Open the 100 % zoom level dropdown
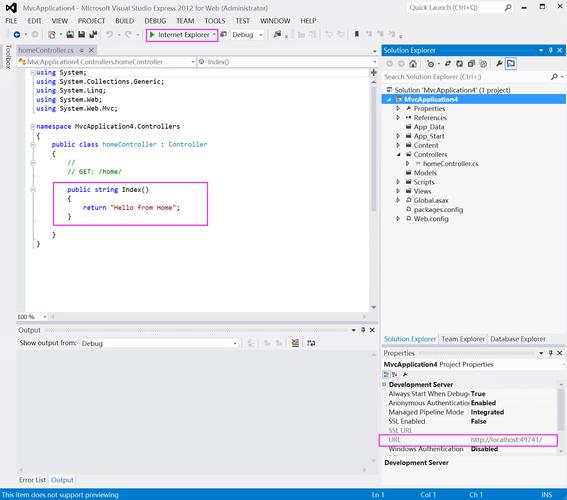The width and height of the screenshot is (567, 500). (45, 317)
